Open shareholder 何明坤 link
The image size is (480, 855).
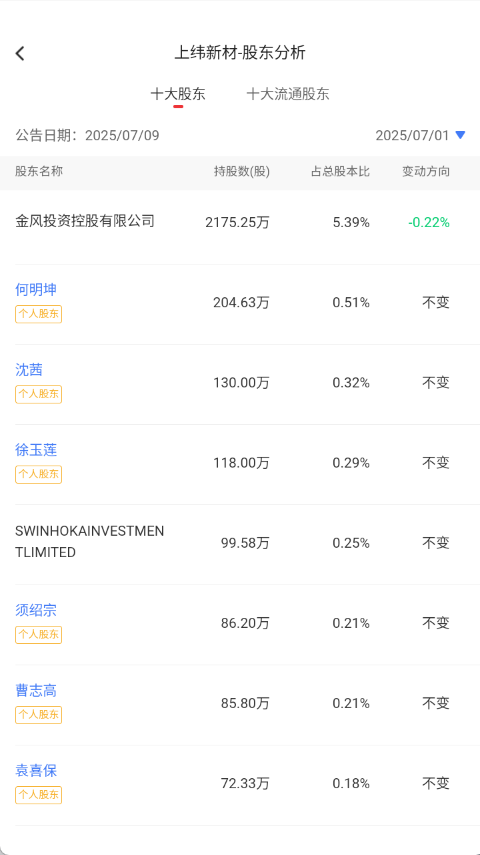pos(36,290)
